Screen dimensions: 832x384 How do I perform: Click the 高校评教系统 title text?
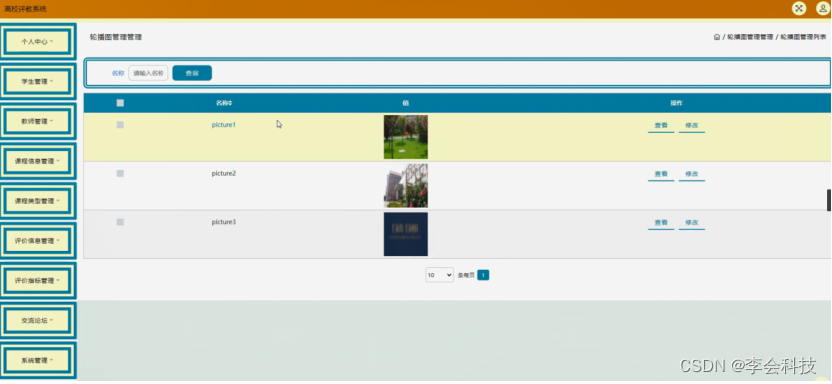point(25,8)
